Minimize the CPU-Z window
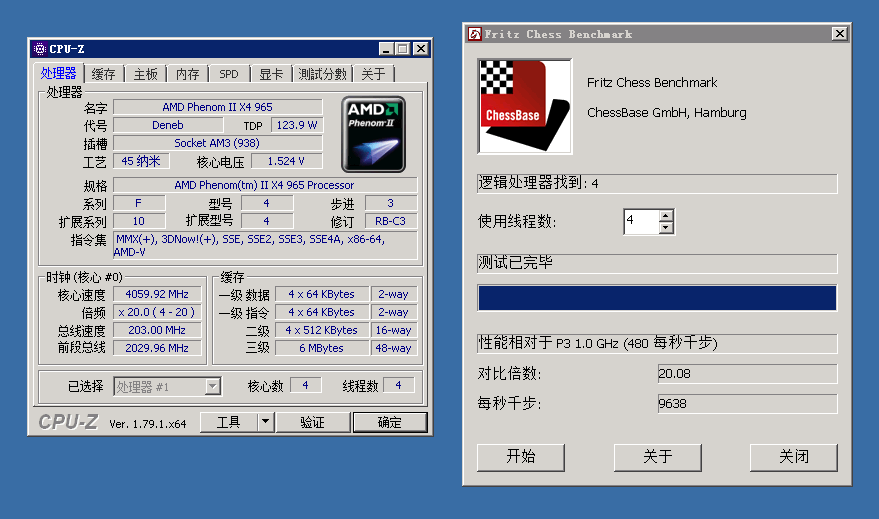879x519 pixels. [x=386, y=49]
